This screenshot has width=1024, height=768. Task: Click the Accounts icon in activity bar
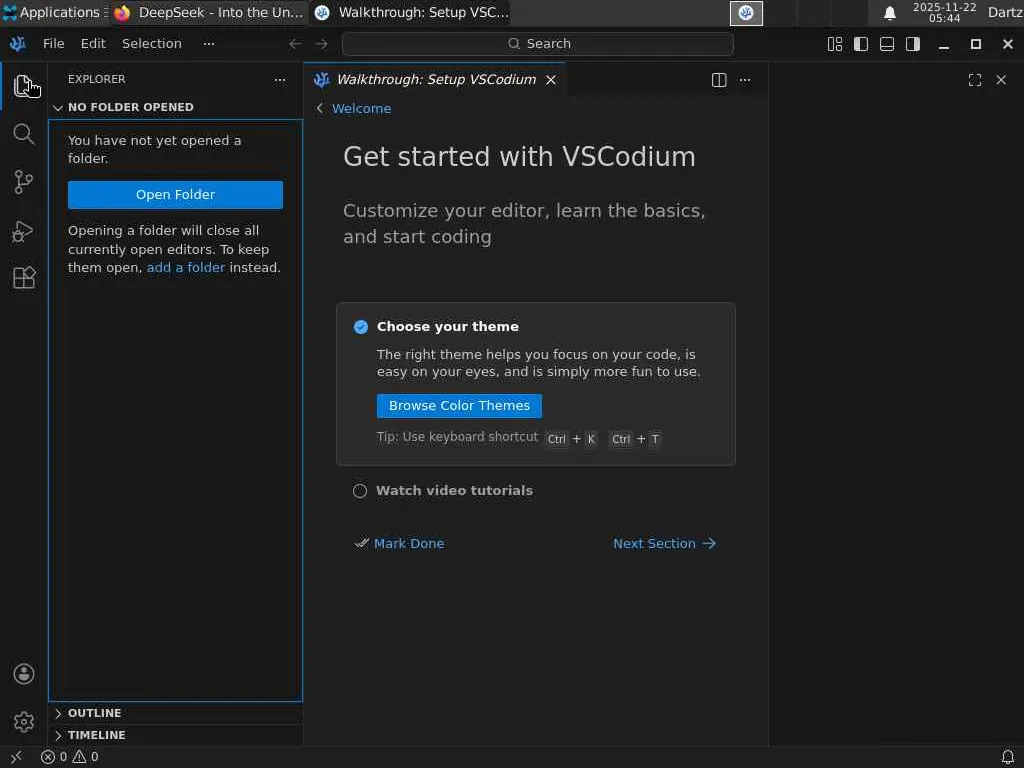point(24,674)
